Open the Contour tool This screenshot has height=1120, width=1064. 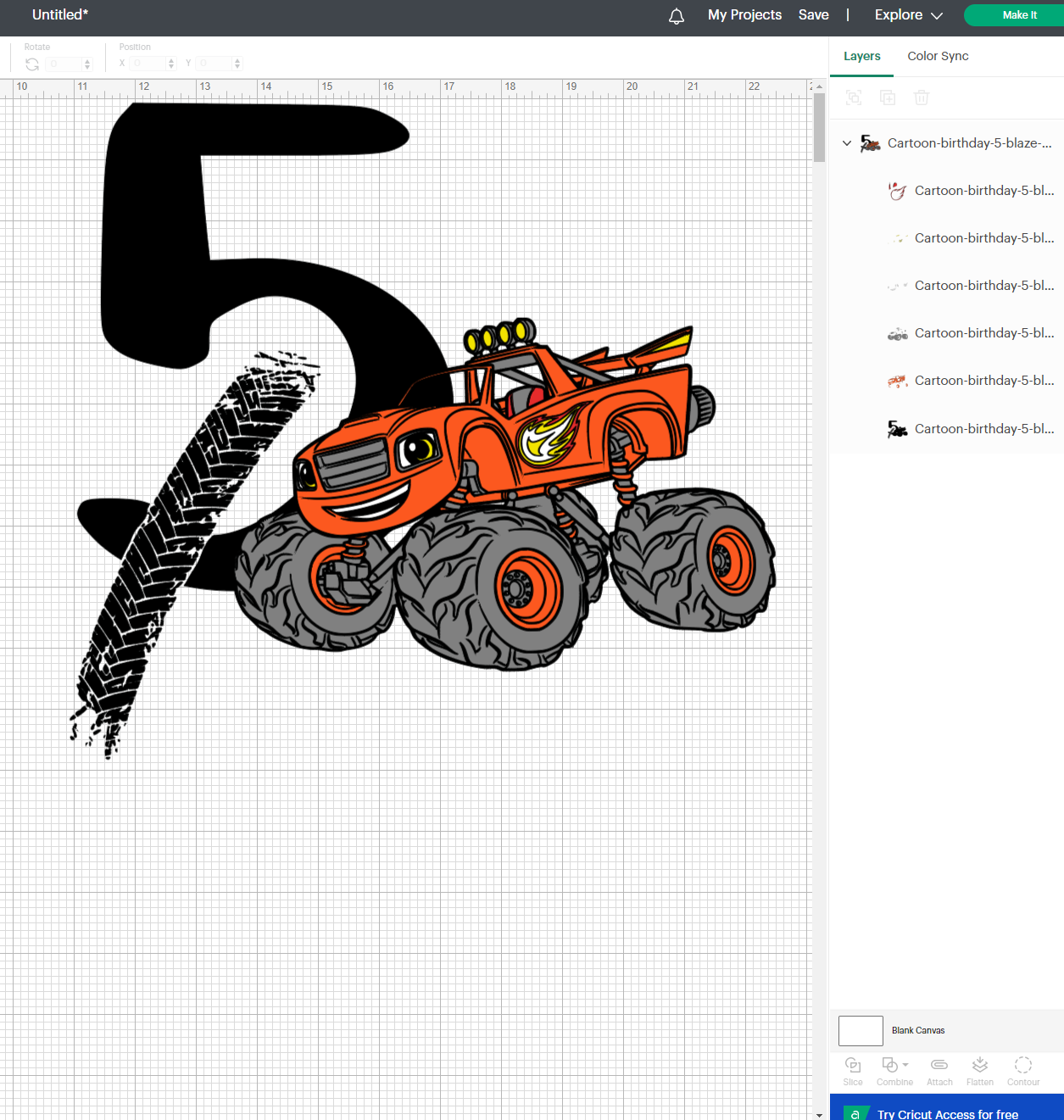pyautogui.click(x=1022, y=1069)
